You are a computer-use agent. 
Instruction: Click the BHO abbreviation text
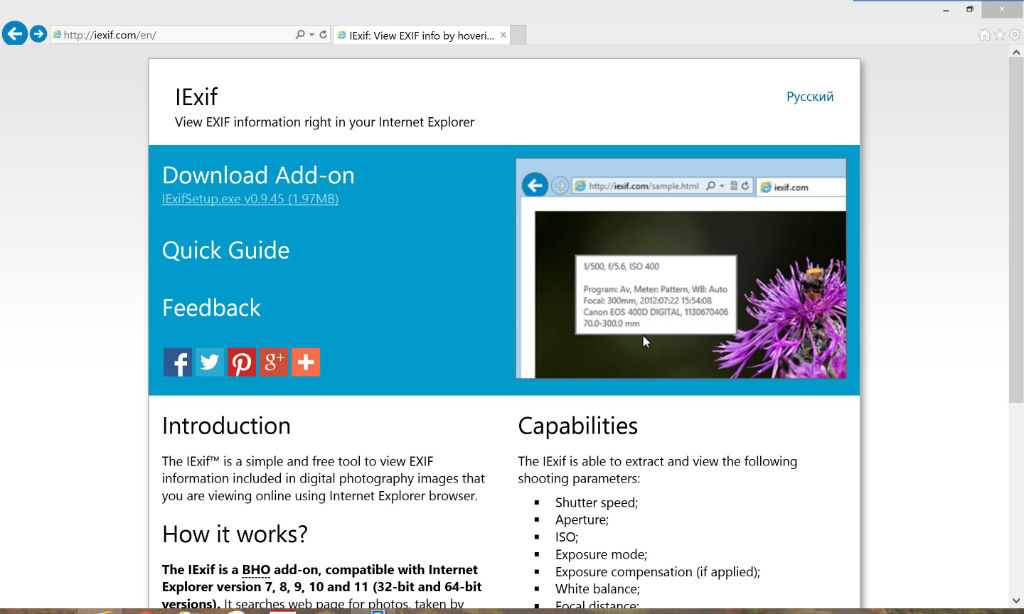coord(256,570)
